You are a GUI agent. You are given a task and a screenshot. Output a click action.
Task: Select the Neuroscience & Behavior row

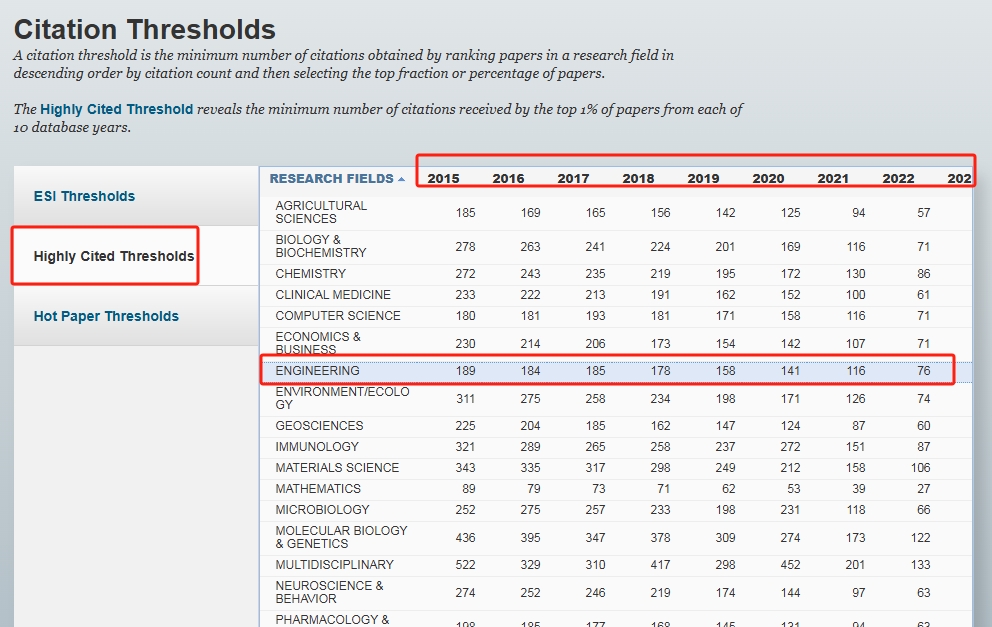pyautogui.click(x=329, y=592)
